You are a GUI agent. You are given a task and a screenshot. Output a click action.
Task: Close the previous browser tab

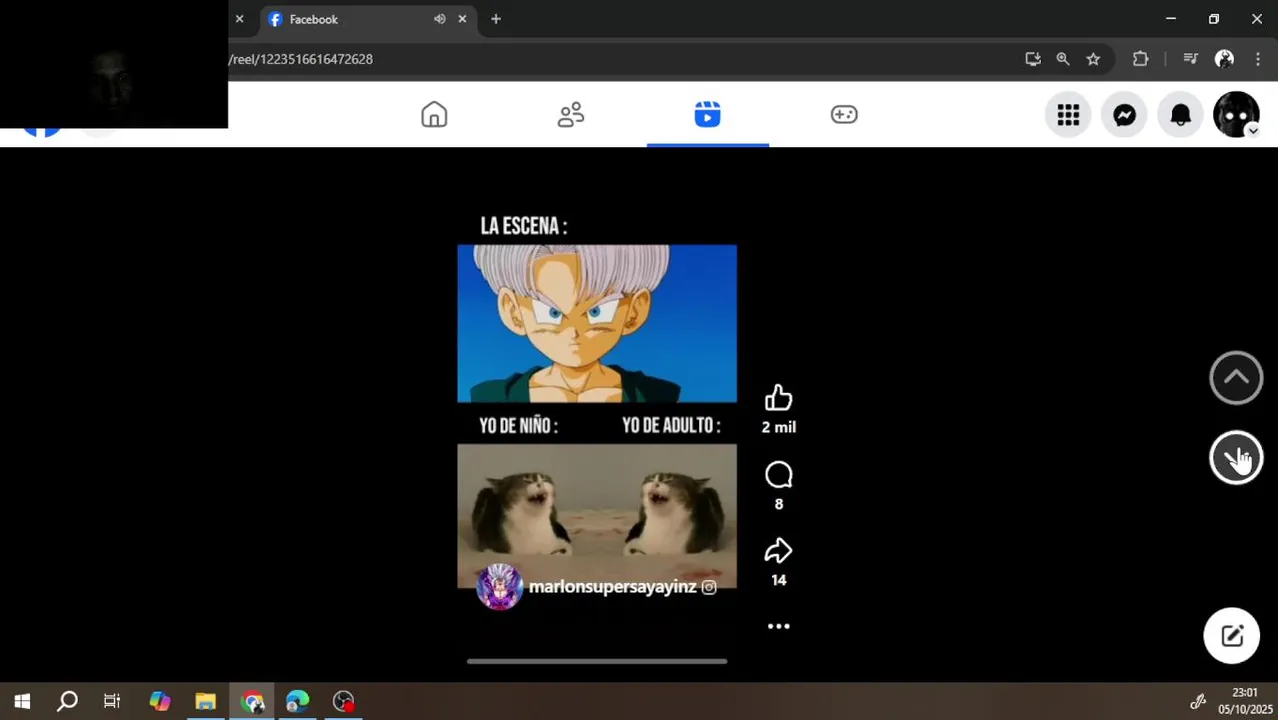tap(239, 19)
